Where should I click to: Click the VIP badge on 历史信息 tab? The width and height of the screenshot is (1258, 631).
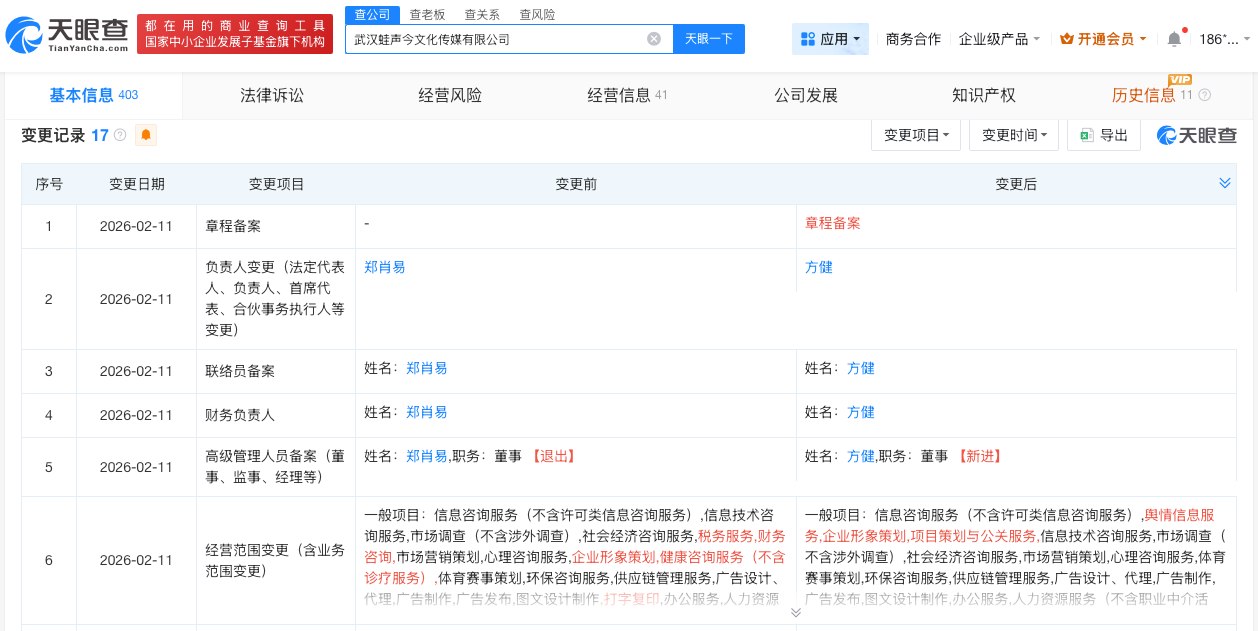coord(1180,79)
